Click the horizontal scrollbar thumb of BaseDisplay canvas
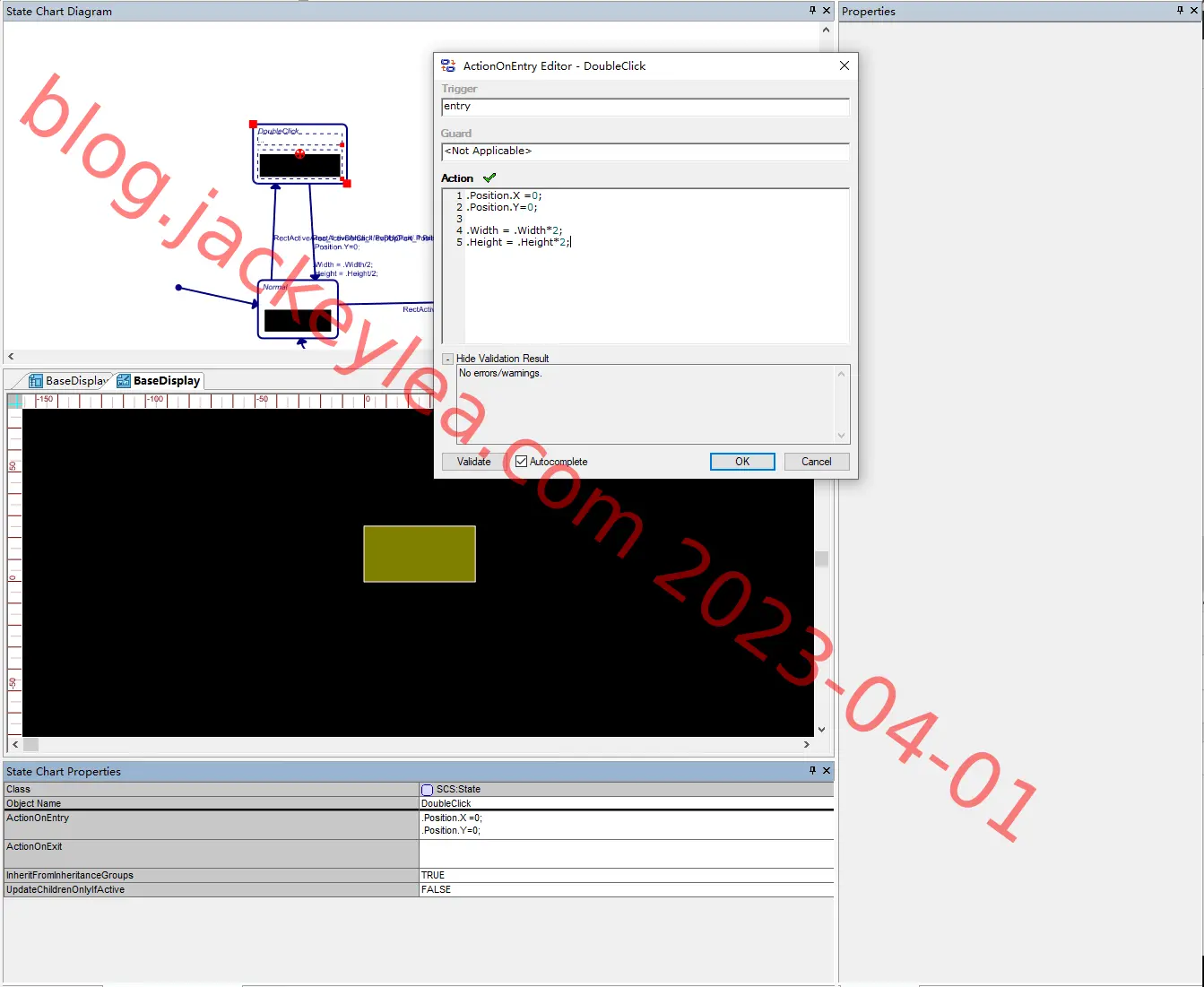 pyautogui.click(x=30, y=744)
